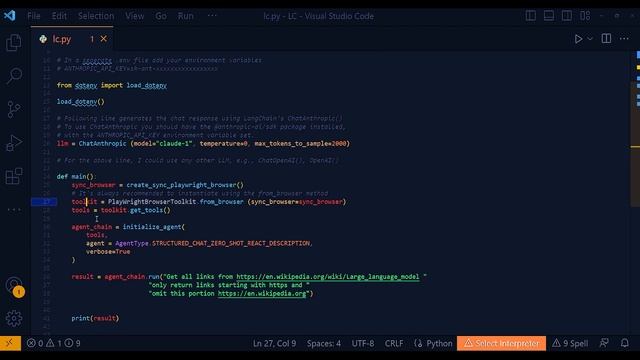The image size is (640, 360).
Task: Change file encoding UTF-8
Action: (363, 343)
